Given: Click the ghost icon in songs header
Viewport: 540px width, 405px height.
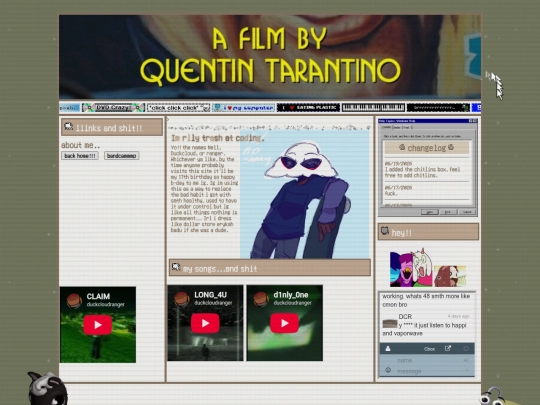Looking at the screenshot, I should click(x=176, y=267).
